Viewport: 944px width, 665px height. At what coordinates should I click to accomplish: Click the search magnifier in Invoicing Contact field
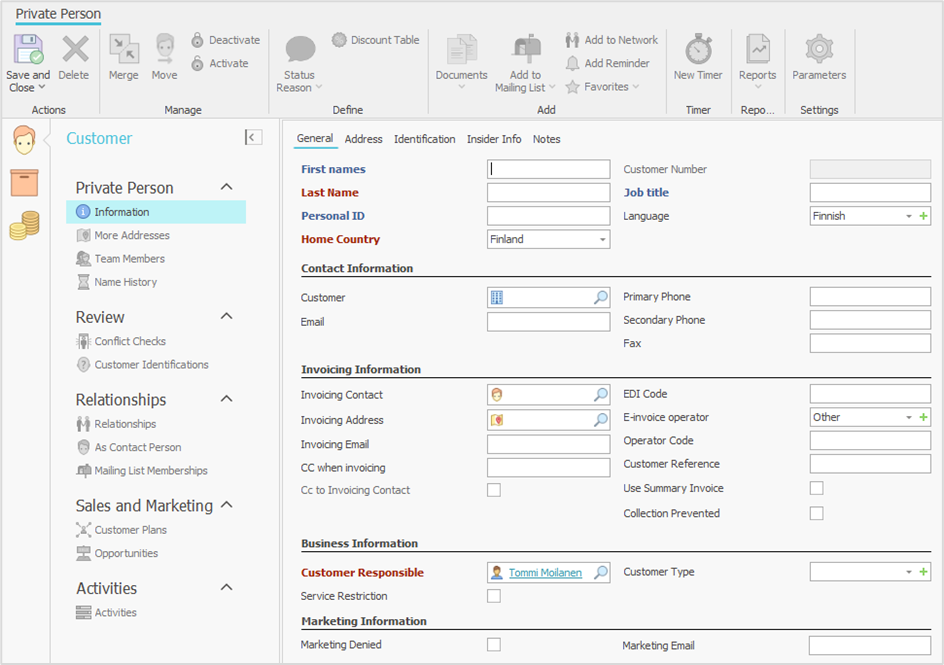(601, 395)
